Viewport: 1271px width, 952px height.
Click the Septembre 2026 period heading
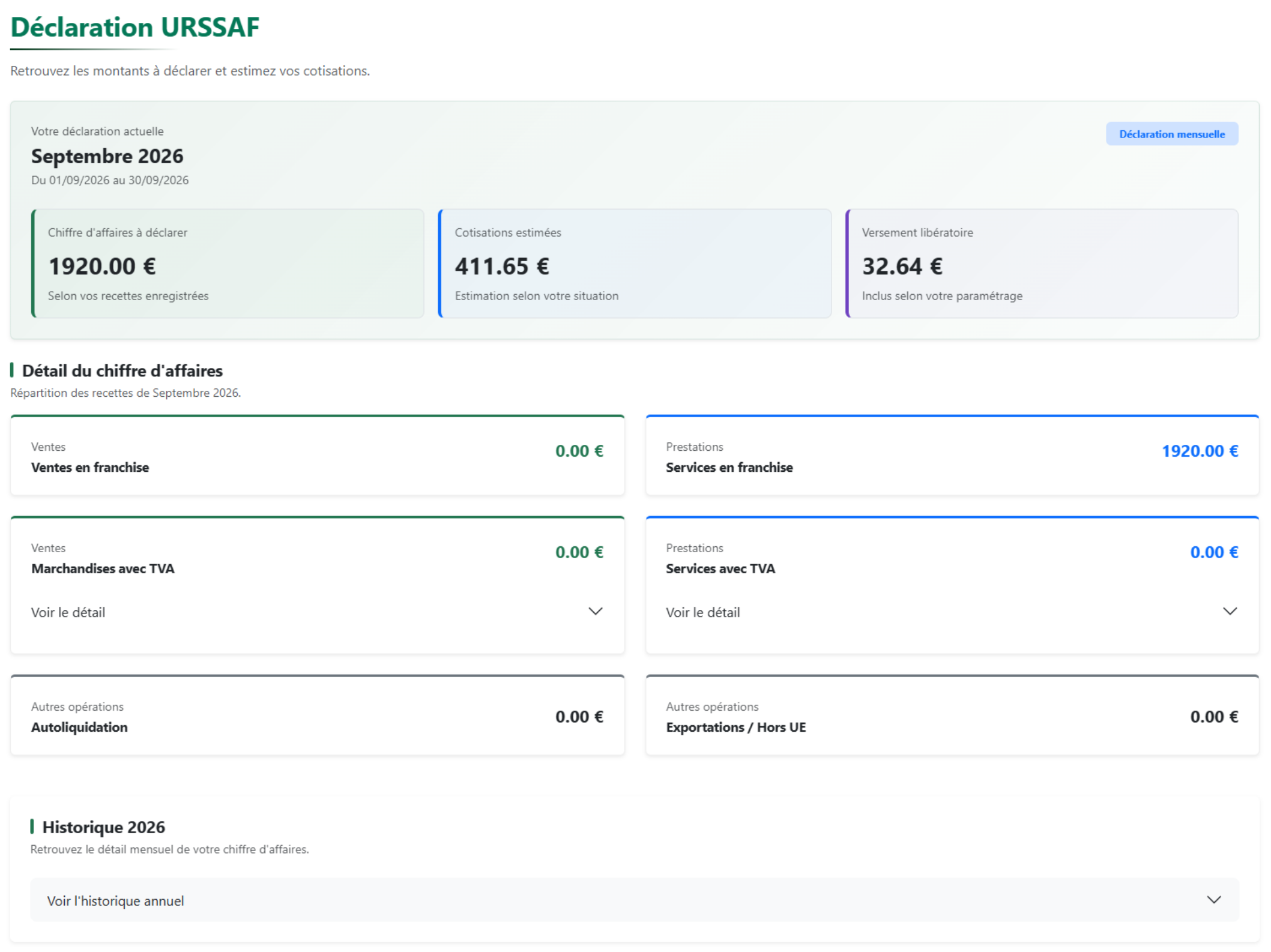(x=107, y=156)
